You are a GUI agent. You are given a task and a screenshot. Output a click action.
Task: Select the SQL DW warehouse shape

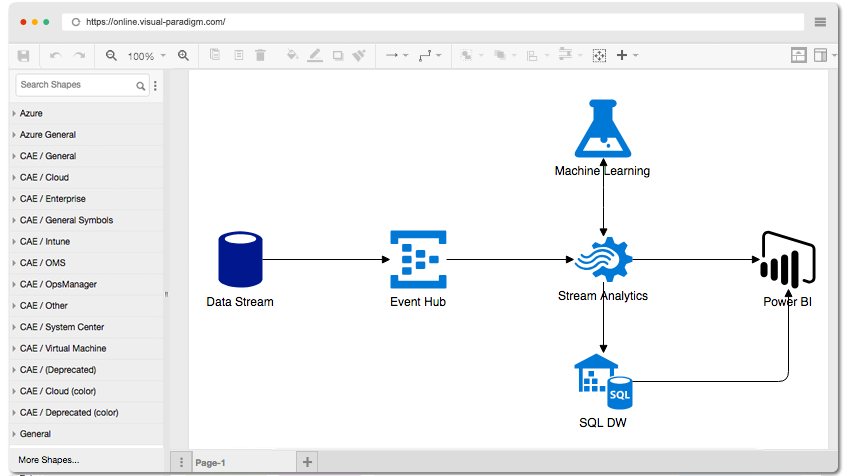603,381
